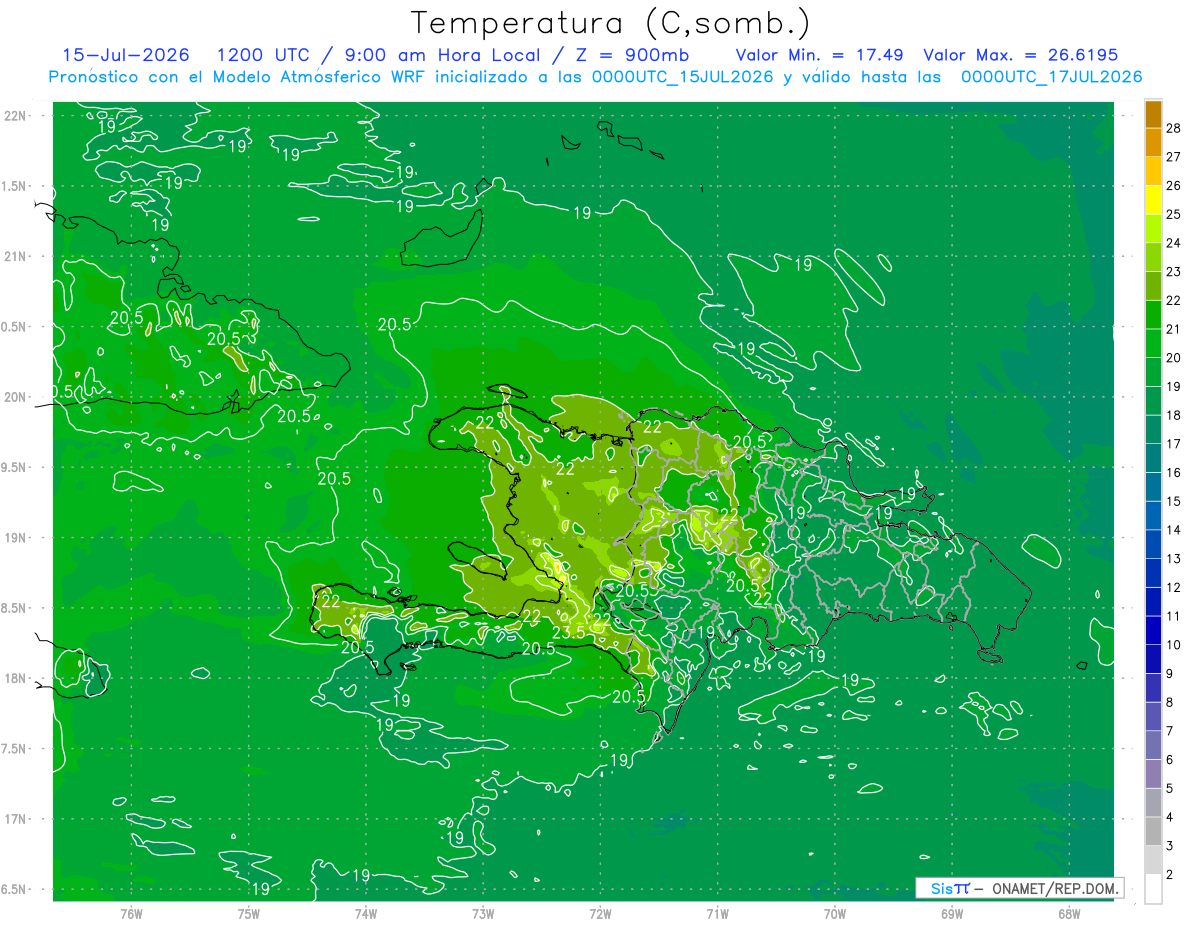1200x927 pixels.
Task: Click the '21N' latitude axis label
Action: [x=14, y=256]
